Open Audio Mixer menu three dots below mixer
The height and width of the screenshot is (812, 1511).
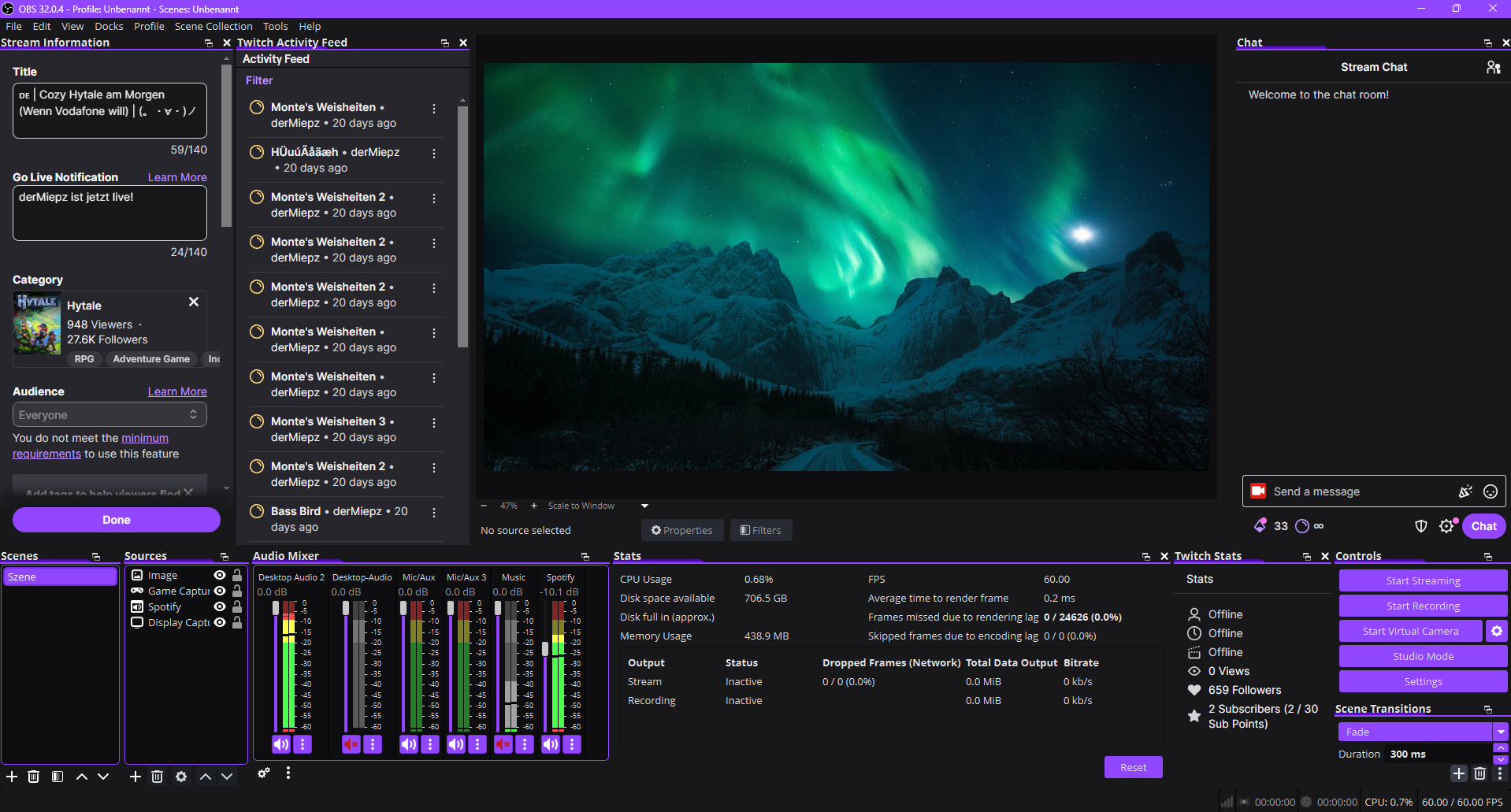[288, 773]
